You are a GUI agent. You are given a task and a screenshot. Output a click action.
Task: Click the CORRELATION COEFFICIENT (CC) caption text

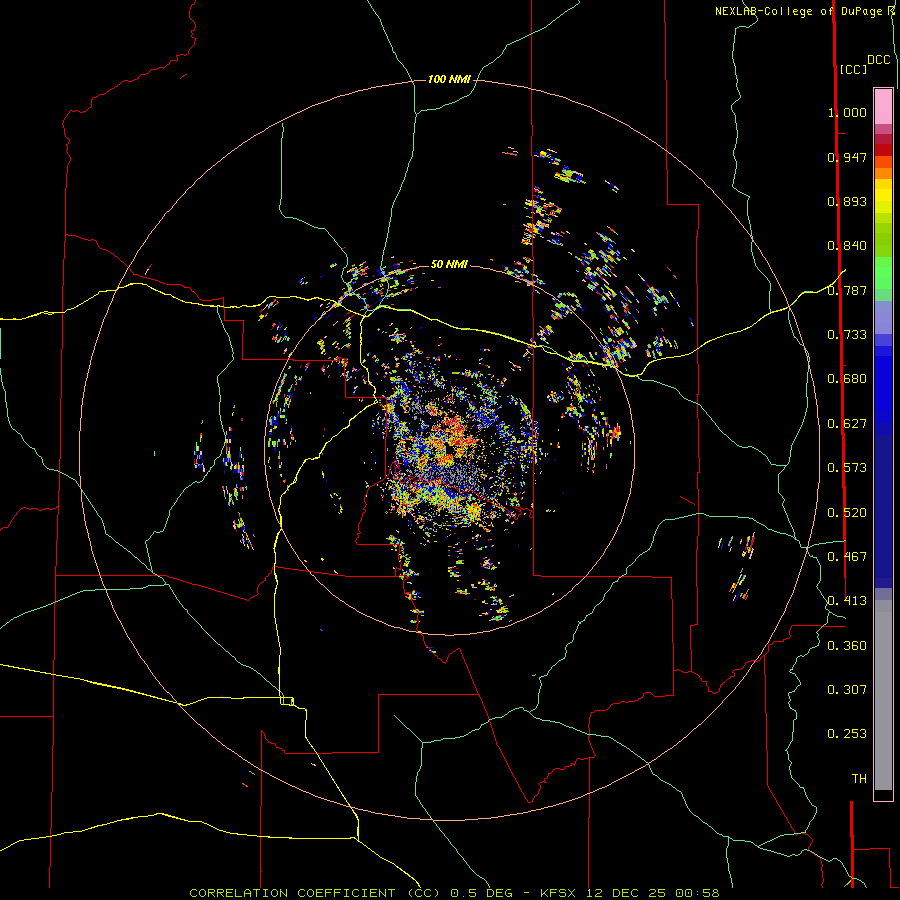click(314, 893)
